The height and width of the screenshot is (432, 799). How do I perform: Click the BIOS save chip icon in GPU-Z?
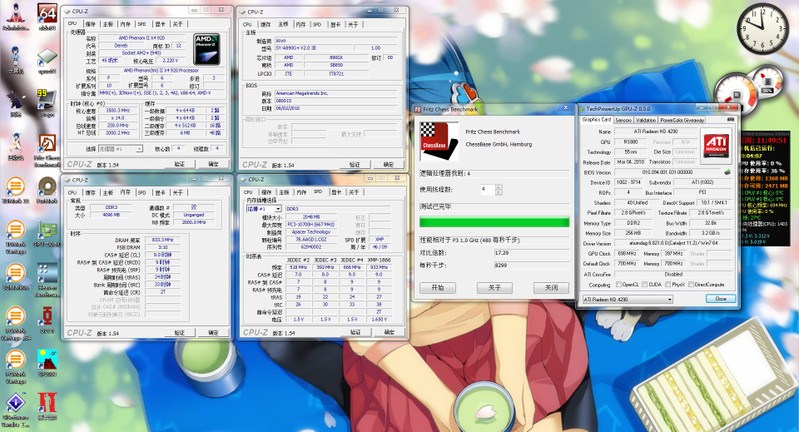pyautogui.click(x=727, y=172)
